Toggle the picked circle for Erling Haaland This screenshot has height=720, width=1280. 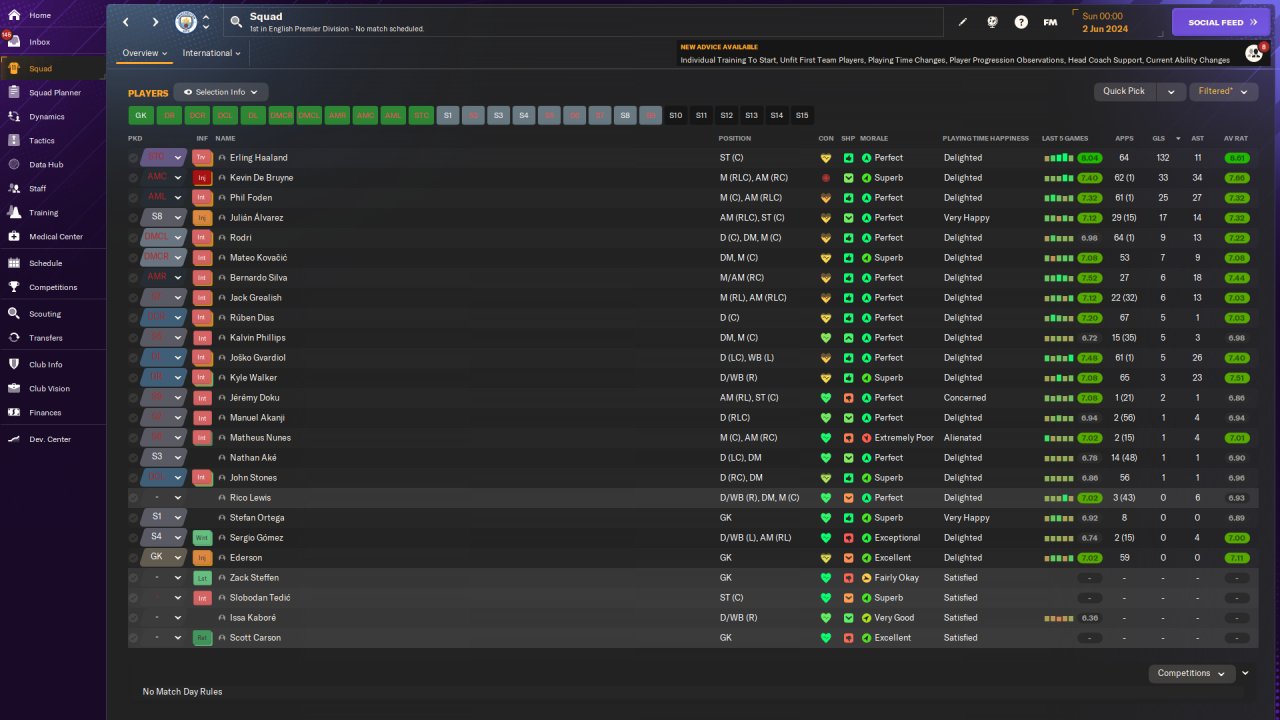click(134, 158)
